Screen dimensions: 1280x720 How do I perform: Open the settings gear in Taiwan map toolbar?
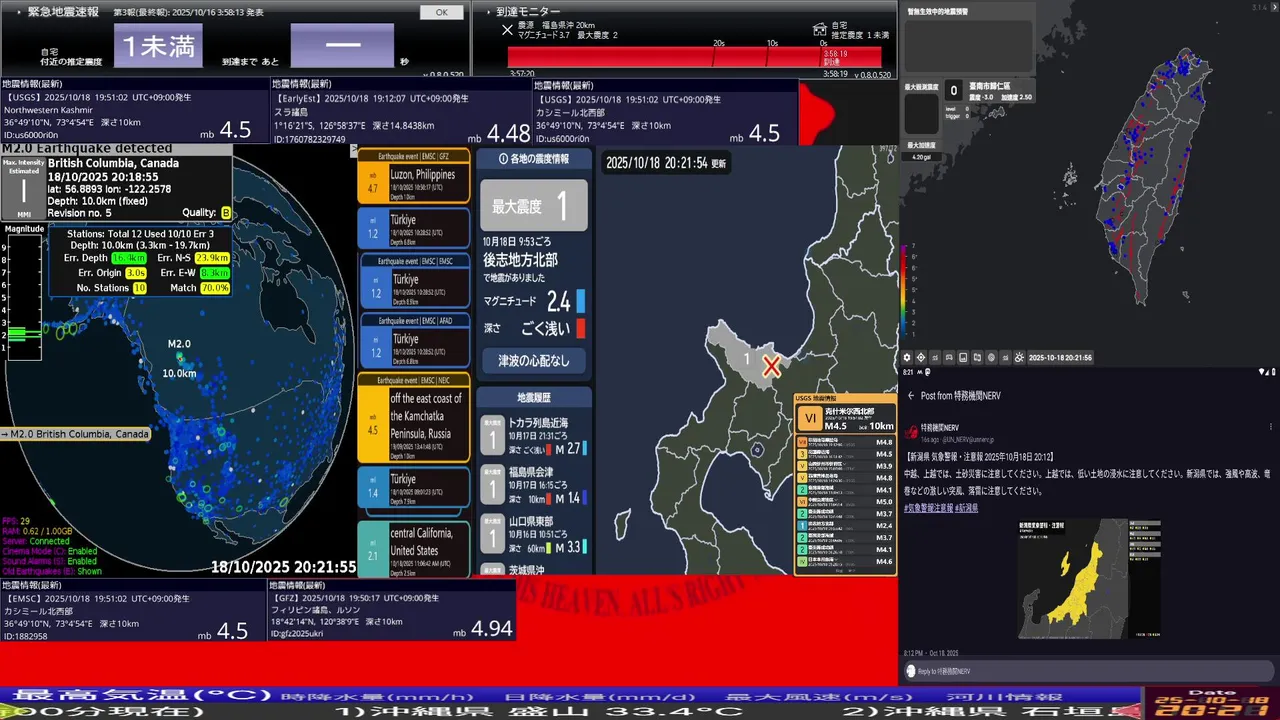907,358
